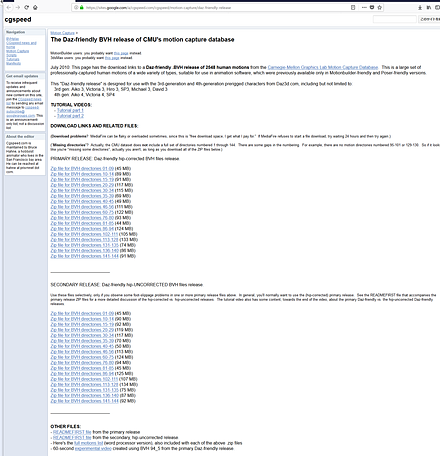Open the Tutorial part 2 link

70,116
